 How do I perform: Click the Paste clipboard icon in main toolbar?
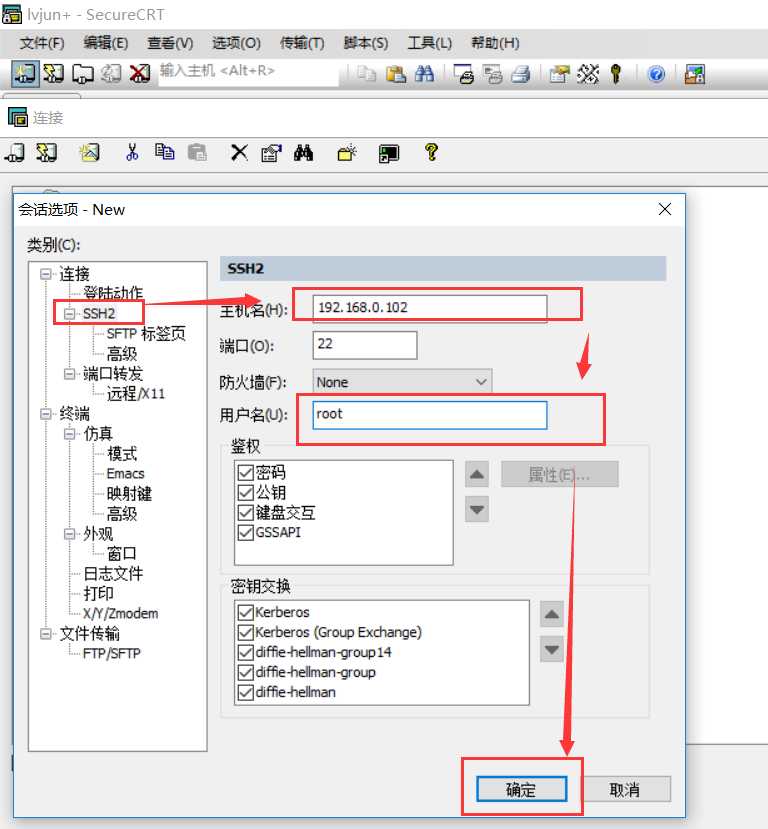395,74
